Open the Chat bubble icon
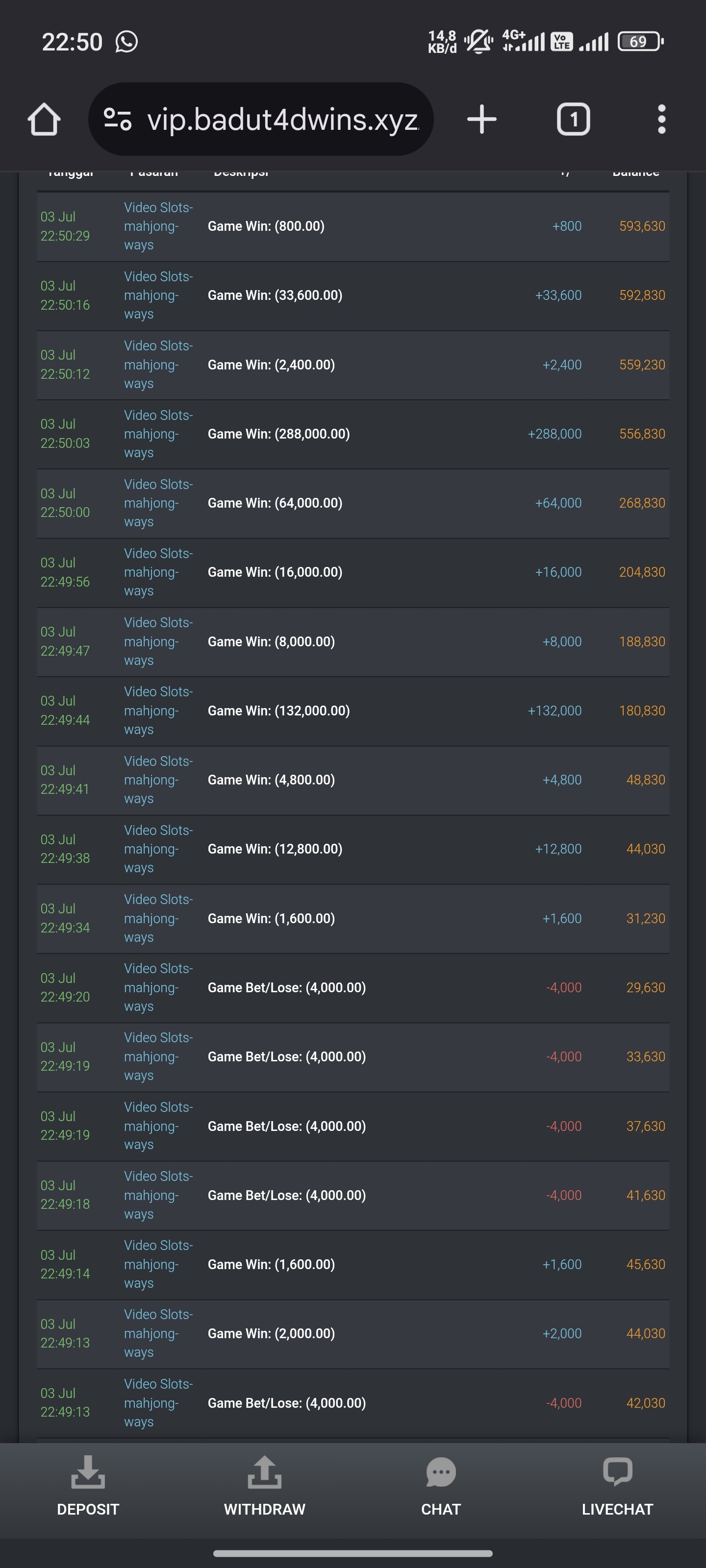 point(441,1472)
